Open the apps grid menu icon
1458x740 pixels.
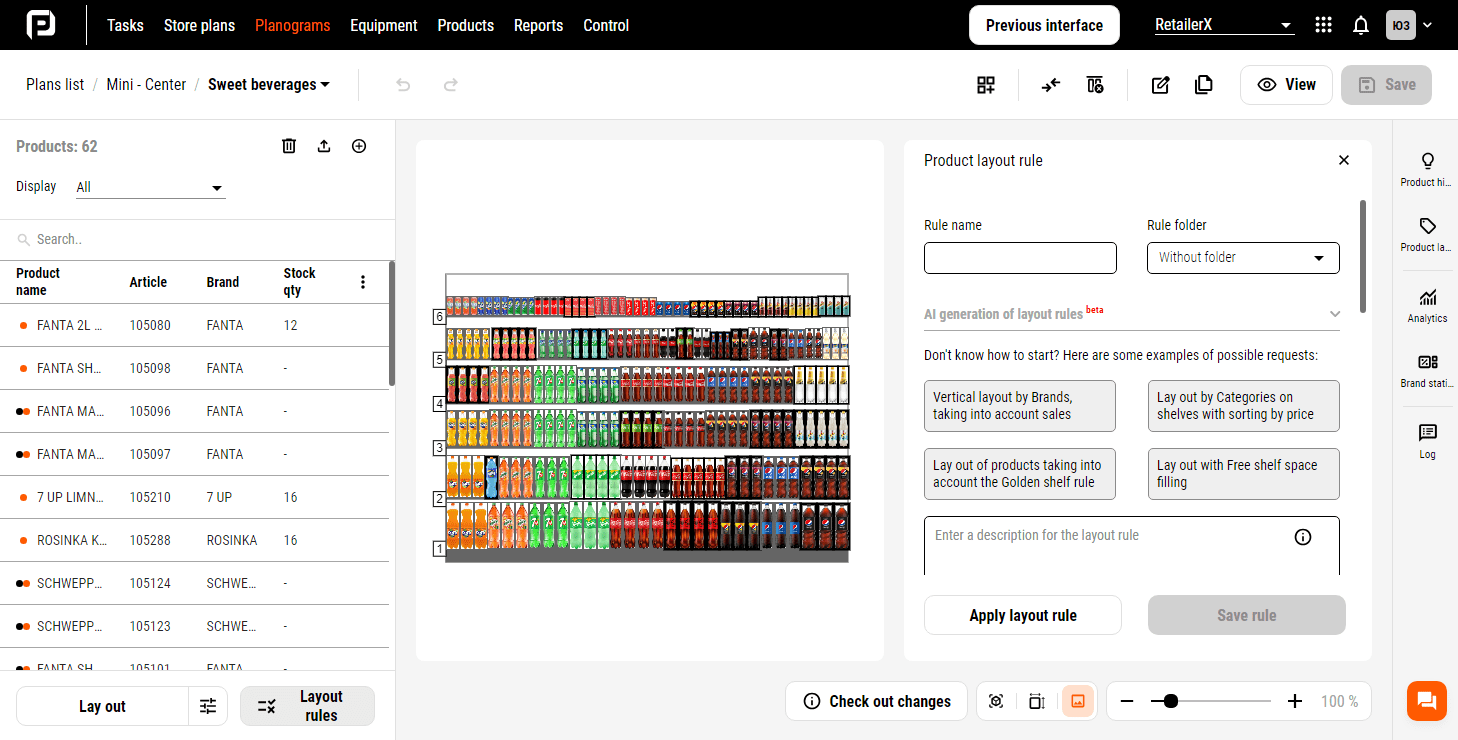click(x=1323, y=25)
